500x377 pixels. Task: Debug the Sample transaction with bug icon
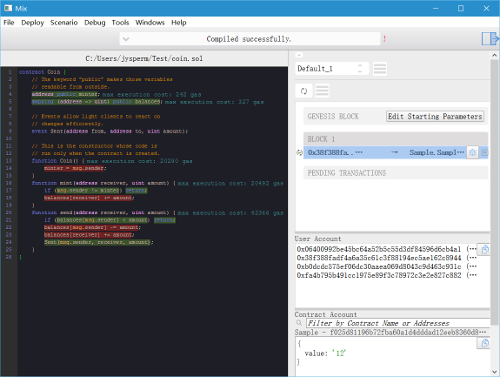coord(472,153)
